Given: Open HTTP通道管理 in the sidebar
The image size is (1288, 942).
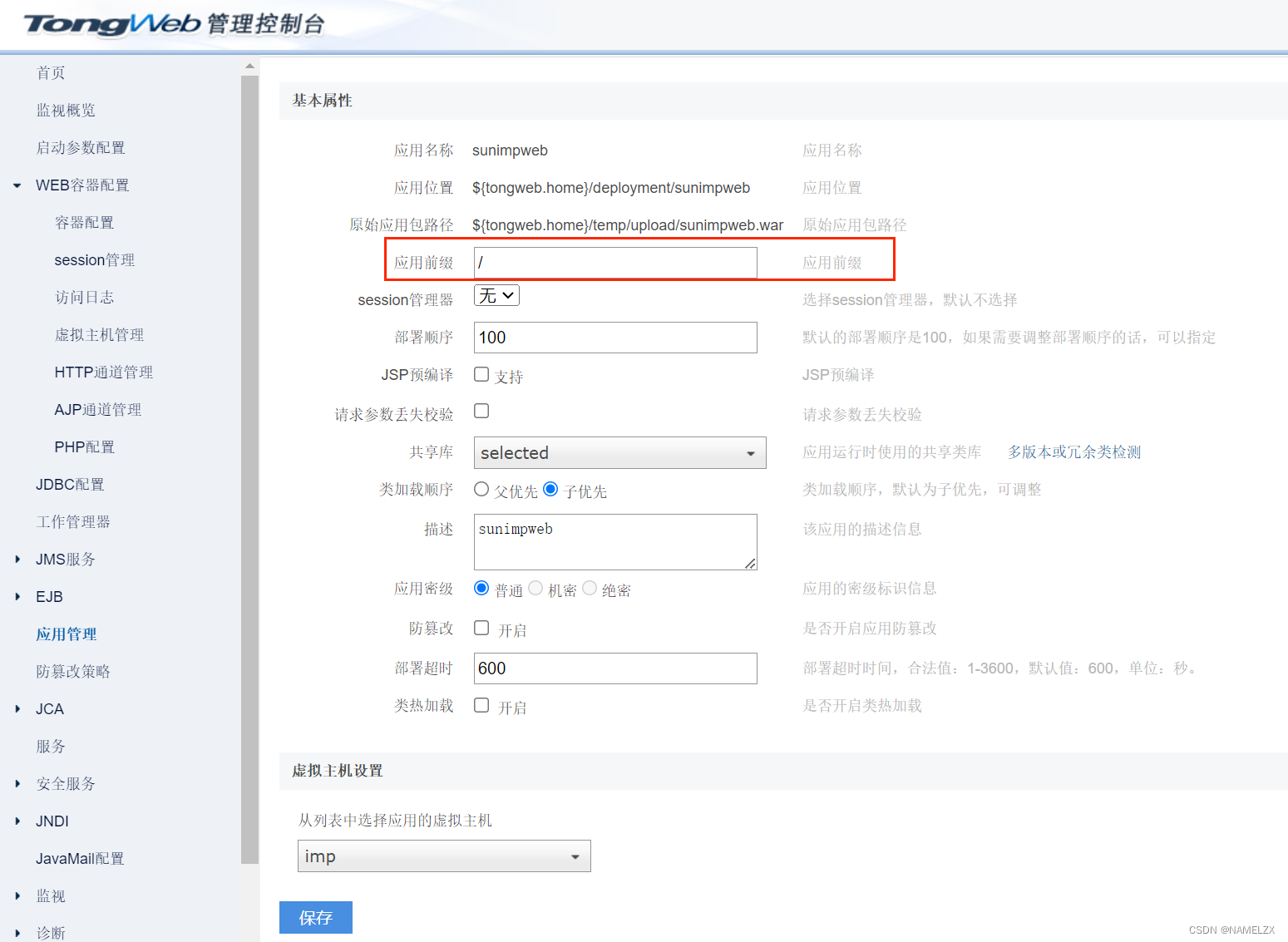Looking at the screenshot, I should 103,372.
